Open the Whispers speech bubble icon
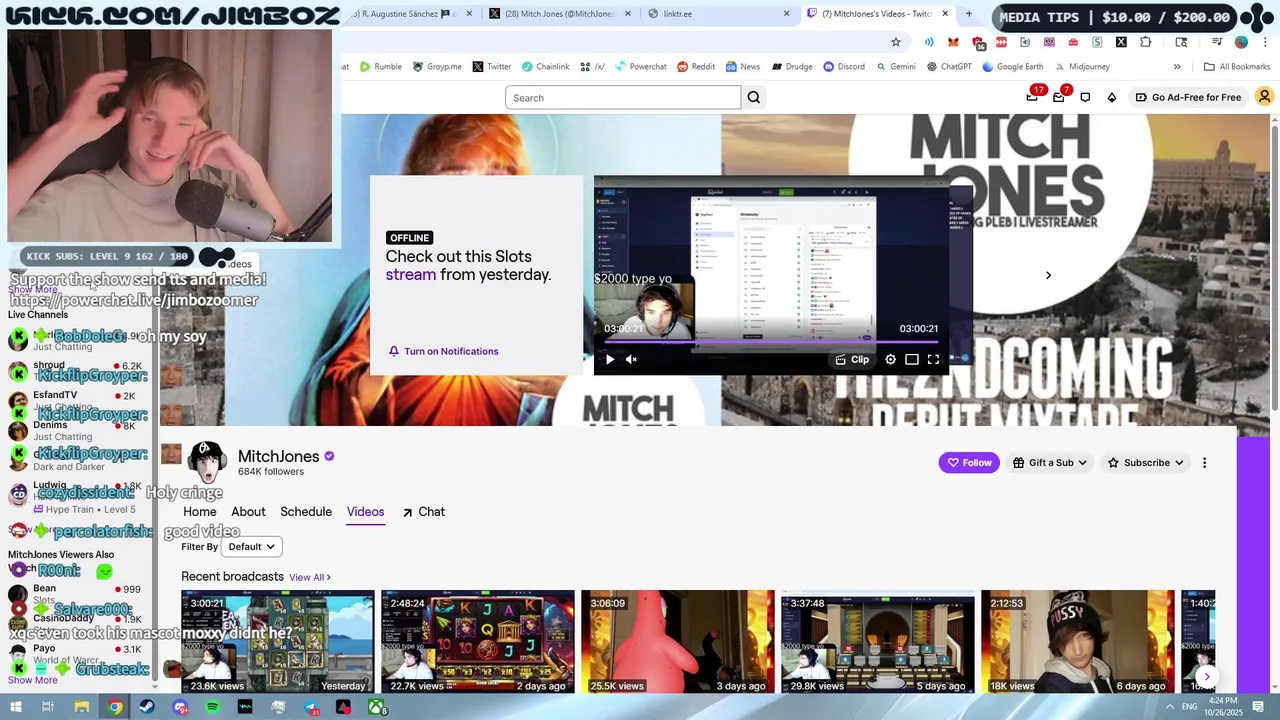Image resolution: width=1280 pixels, height=720 pixels. (x=1085, y=97)
